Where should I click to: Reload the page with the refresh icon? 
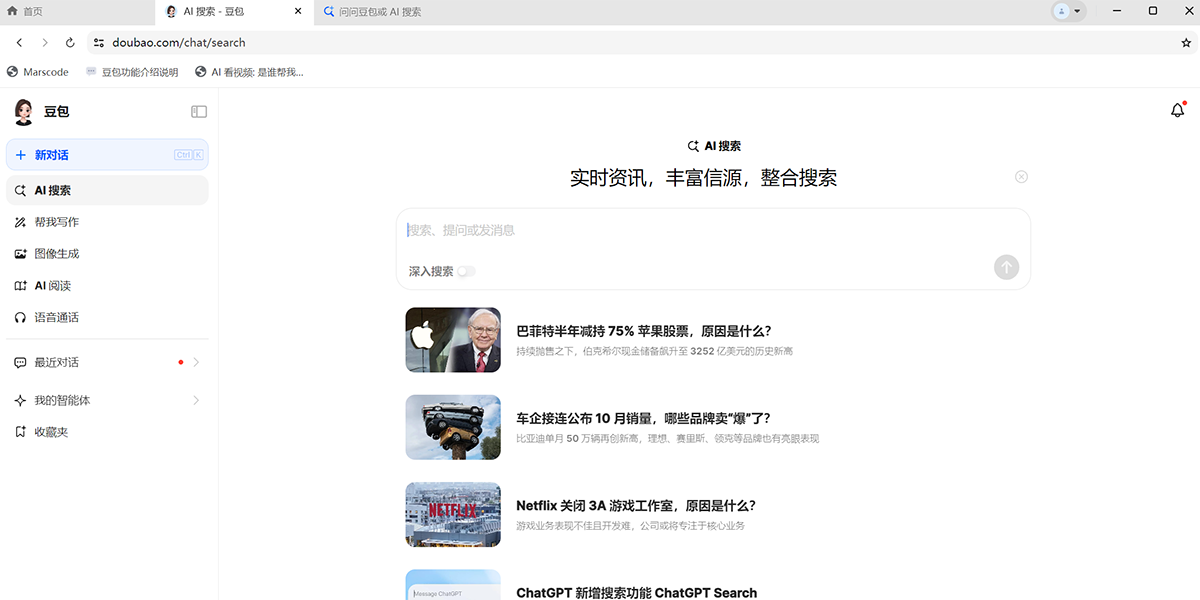(70, 43)
